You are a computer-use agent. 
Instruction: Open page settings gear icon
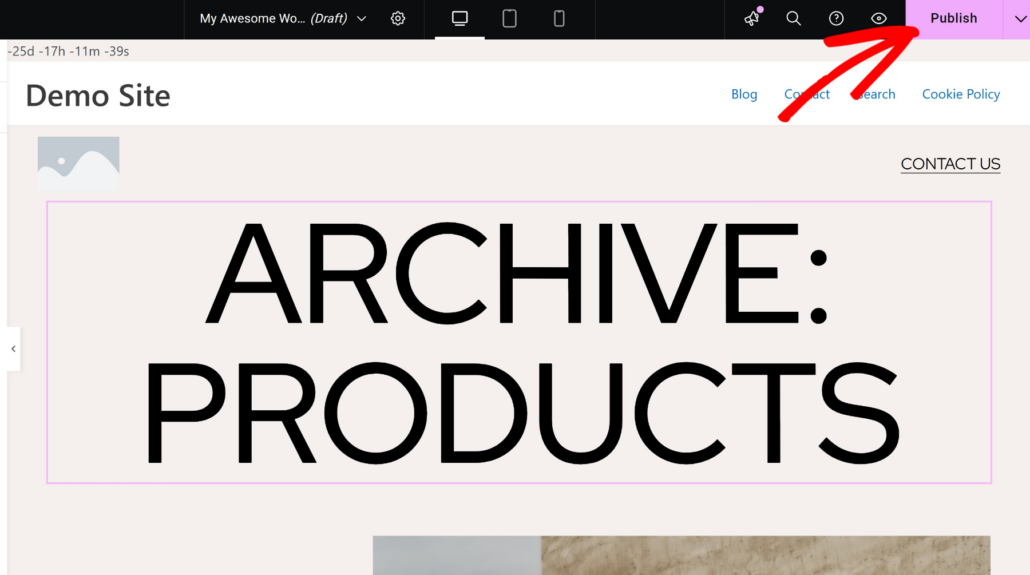pos(398,19)
